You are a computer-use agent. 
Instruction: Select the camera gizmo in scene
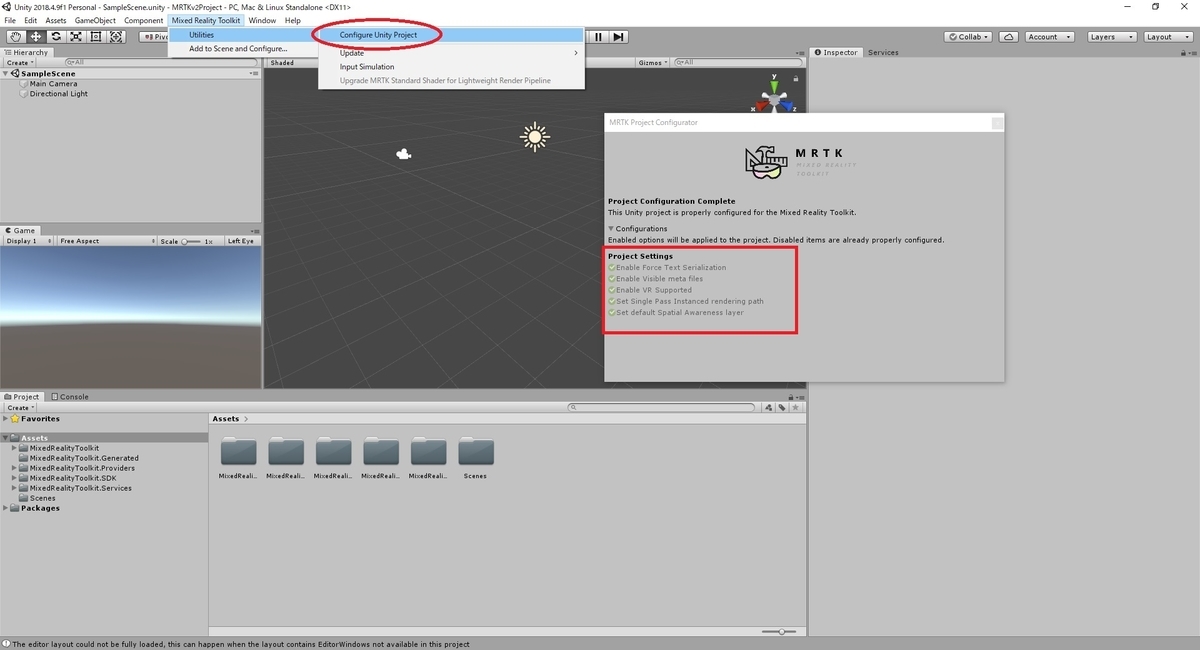[x=404, y=154]
